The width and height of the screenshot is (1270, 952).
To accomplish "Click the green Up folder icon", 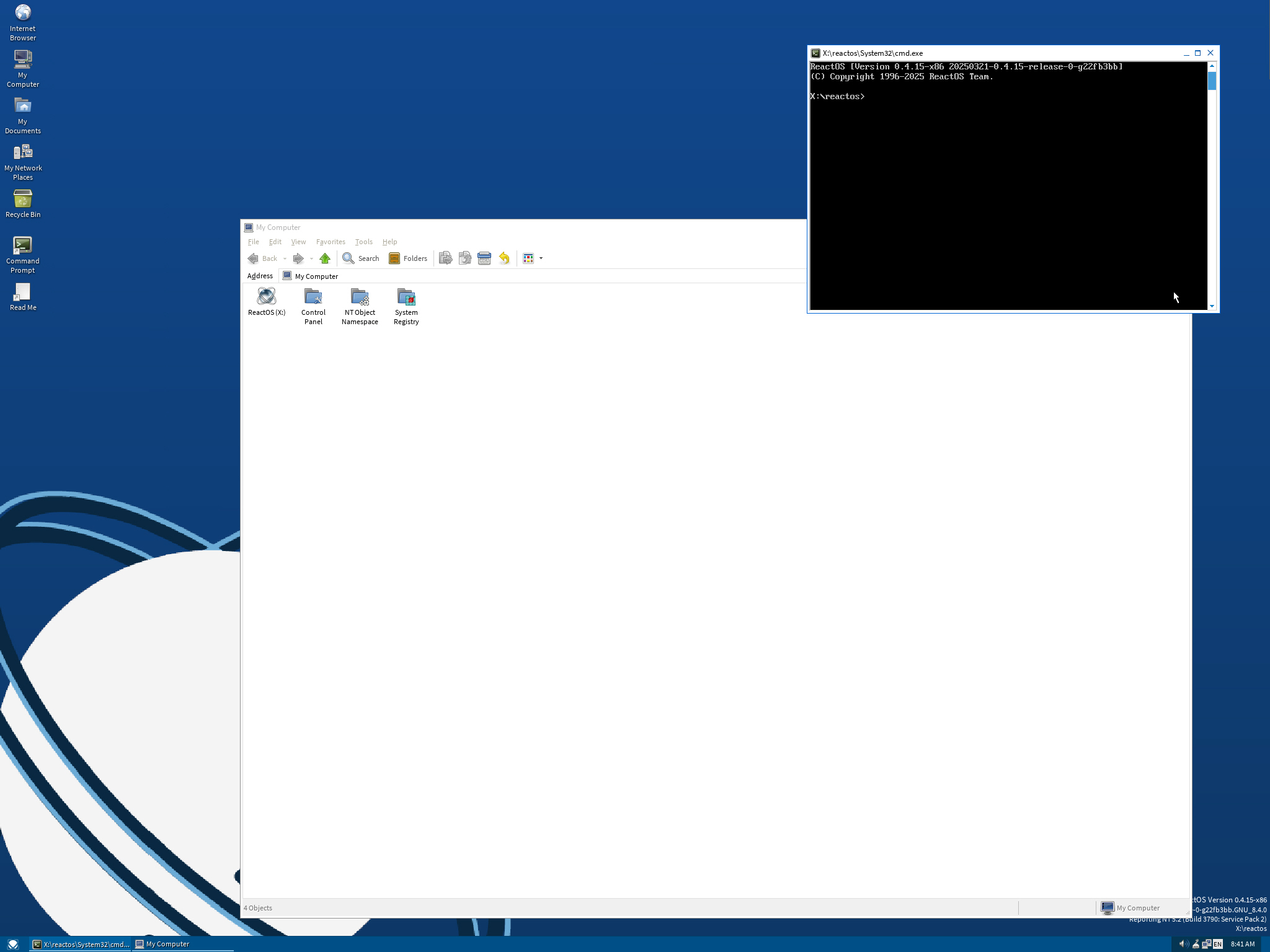I will (x=325, y=258).
